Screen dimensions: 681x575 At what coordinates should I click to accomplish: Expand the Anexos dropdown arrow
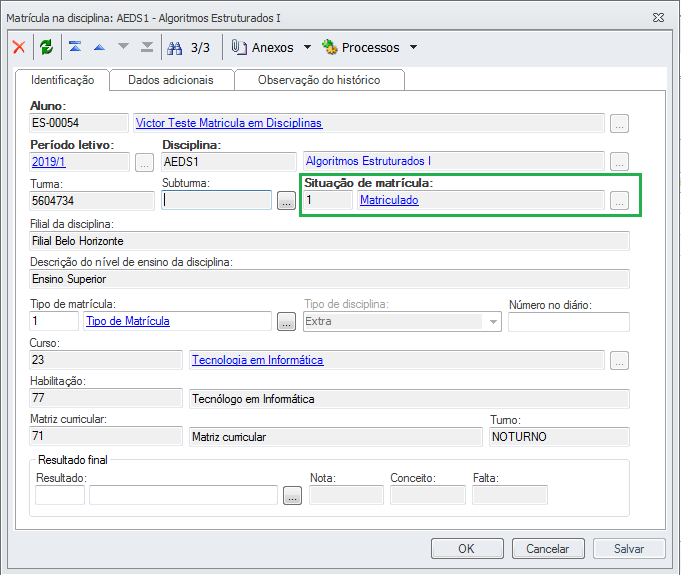click(307, 47)
